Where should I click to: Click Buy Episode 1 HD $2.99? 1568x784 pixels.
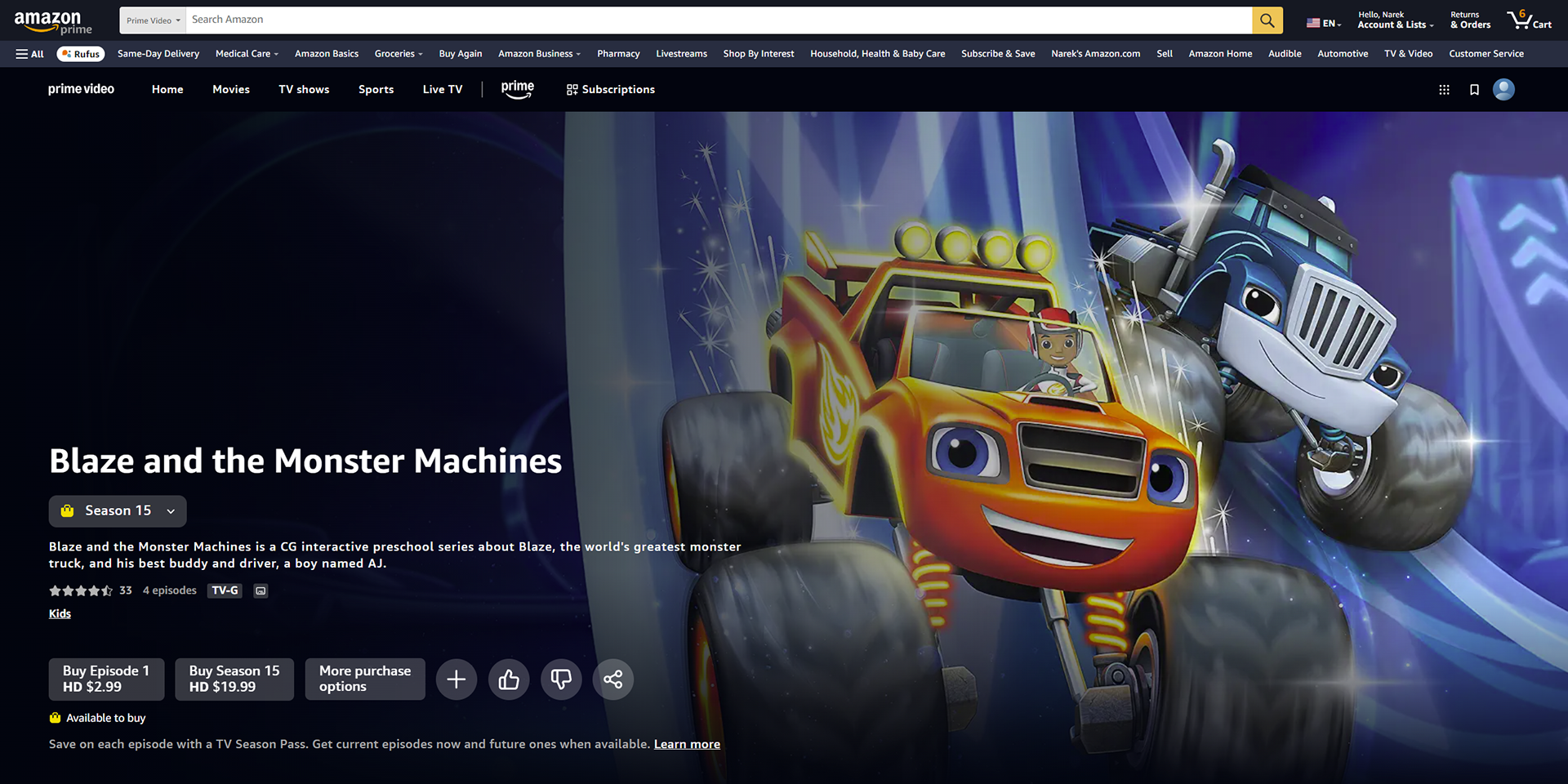(x=106, y=679)
